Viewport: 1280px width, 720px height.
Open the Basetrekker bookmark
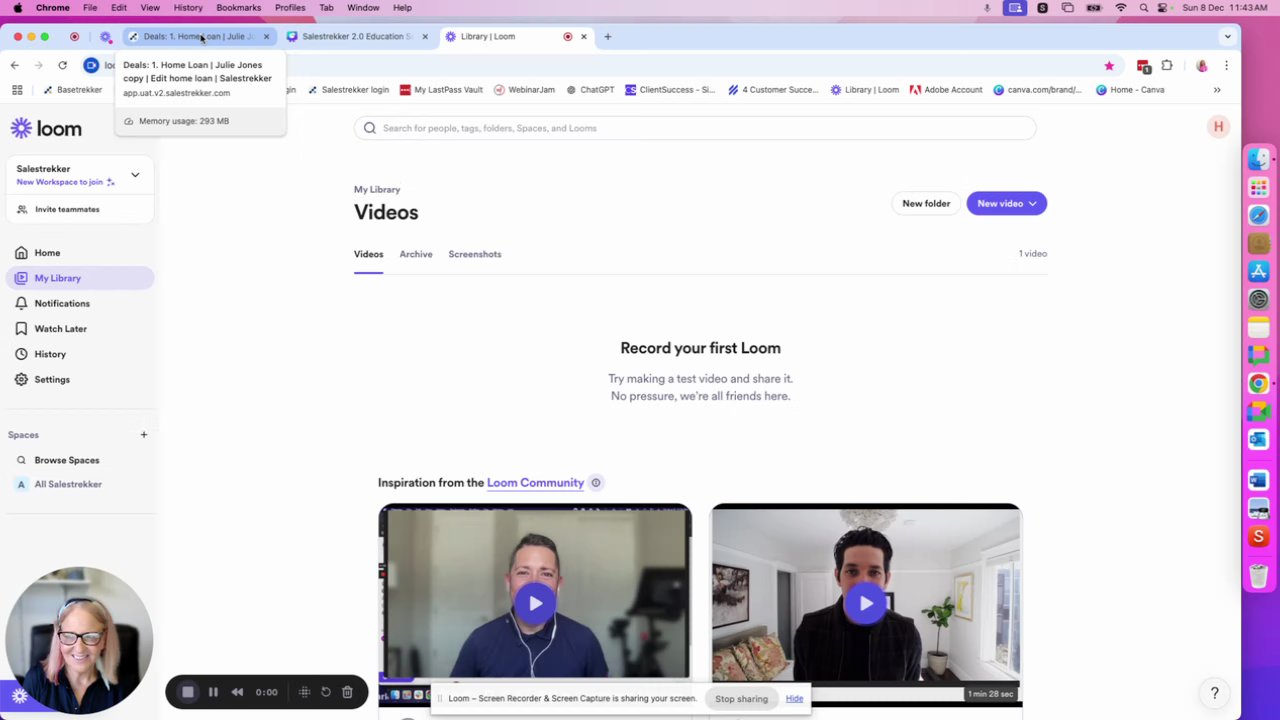pos(72,90)
